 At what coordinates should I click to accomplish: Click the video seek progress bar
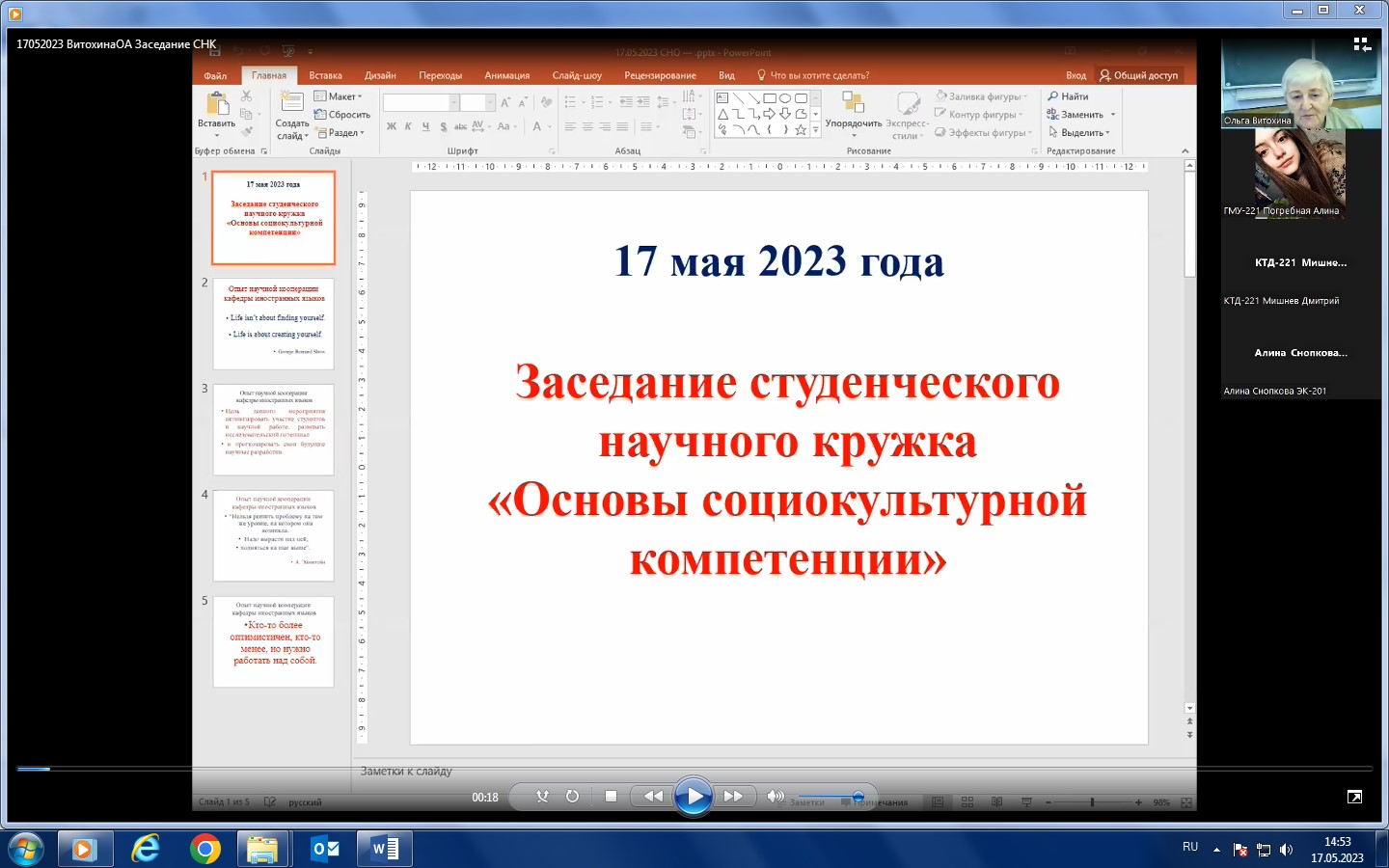pyautogui.click(x=694, y=769)
